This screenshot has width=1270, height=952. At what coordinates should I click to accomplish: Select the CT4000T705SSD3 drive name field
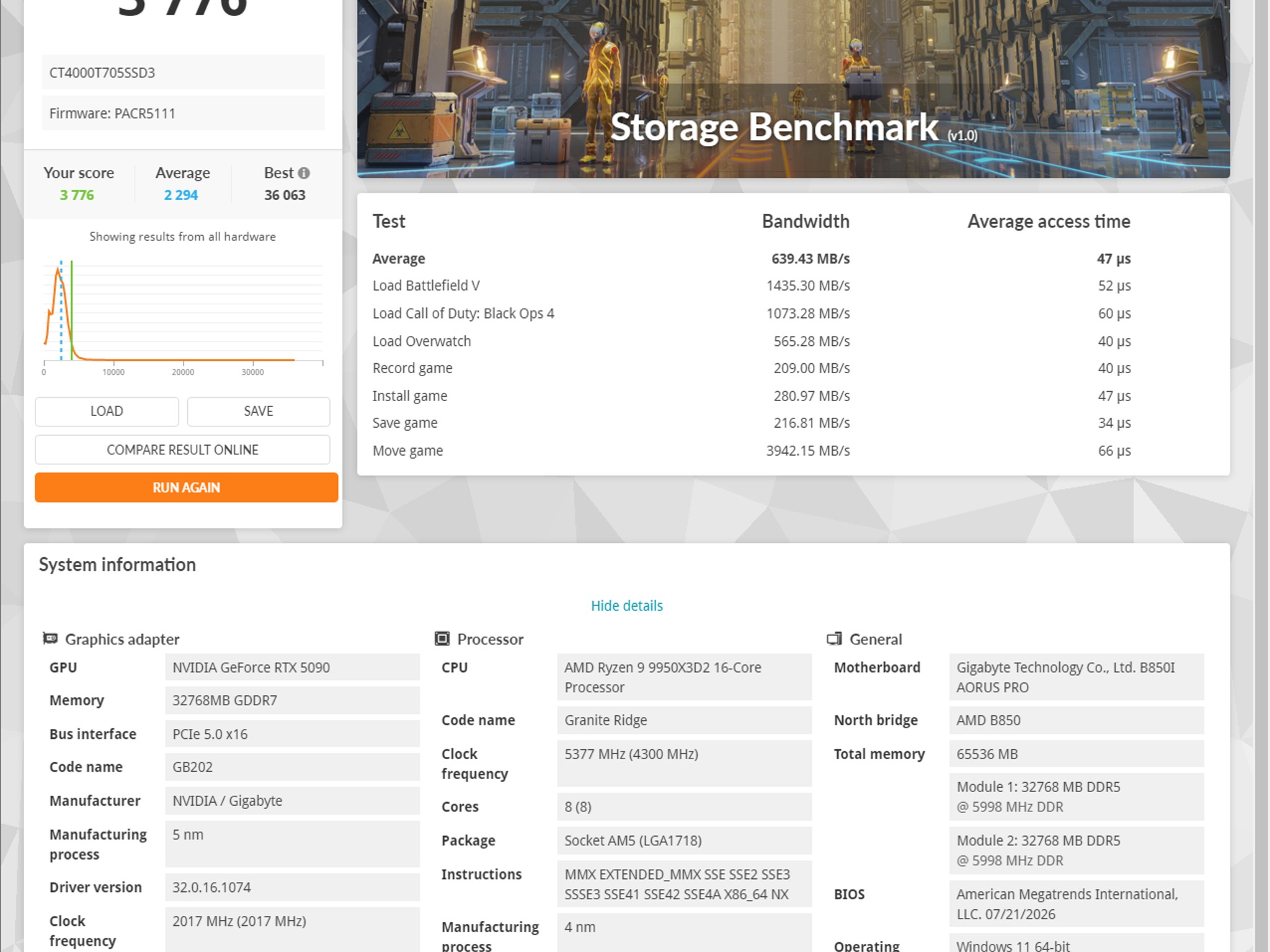pos(183,72)
